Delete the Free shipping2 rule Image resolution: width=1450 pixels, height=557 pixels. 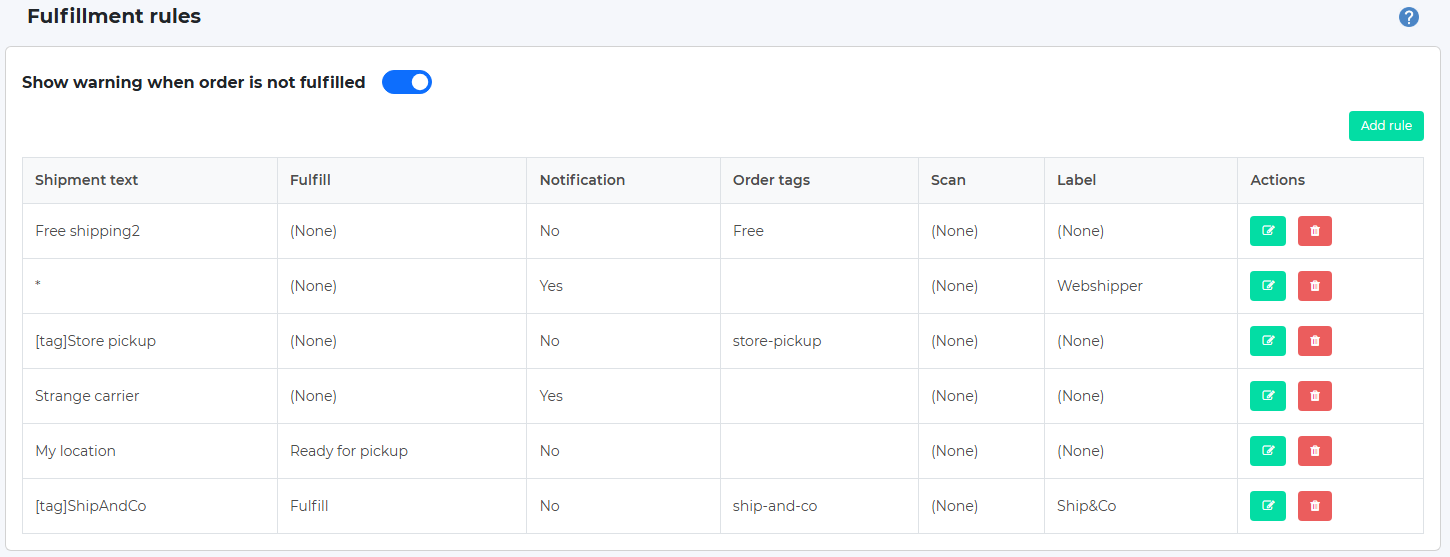tap(1314, 231)
